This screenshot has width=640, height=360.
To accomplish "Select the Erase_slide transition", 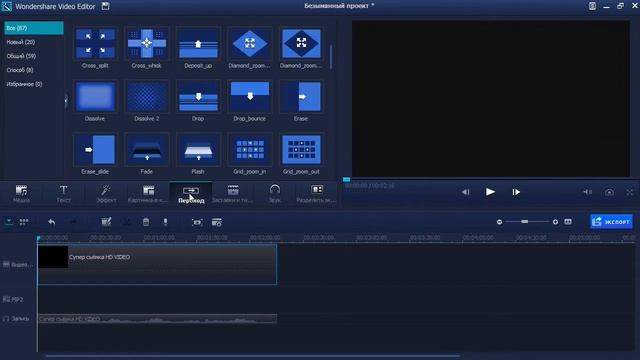I will coord(95,149).
